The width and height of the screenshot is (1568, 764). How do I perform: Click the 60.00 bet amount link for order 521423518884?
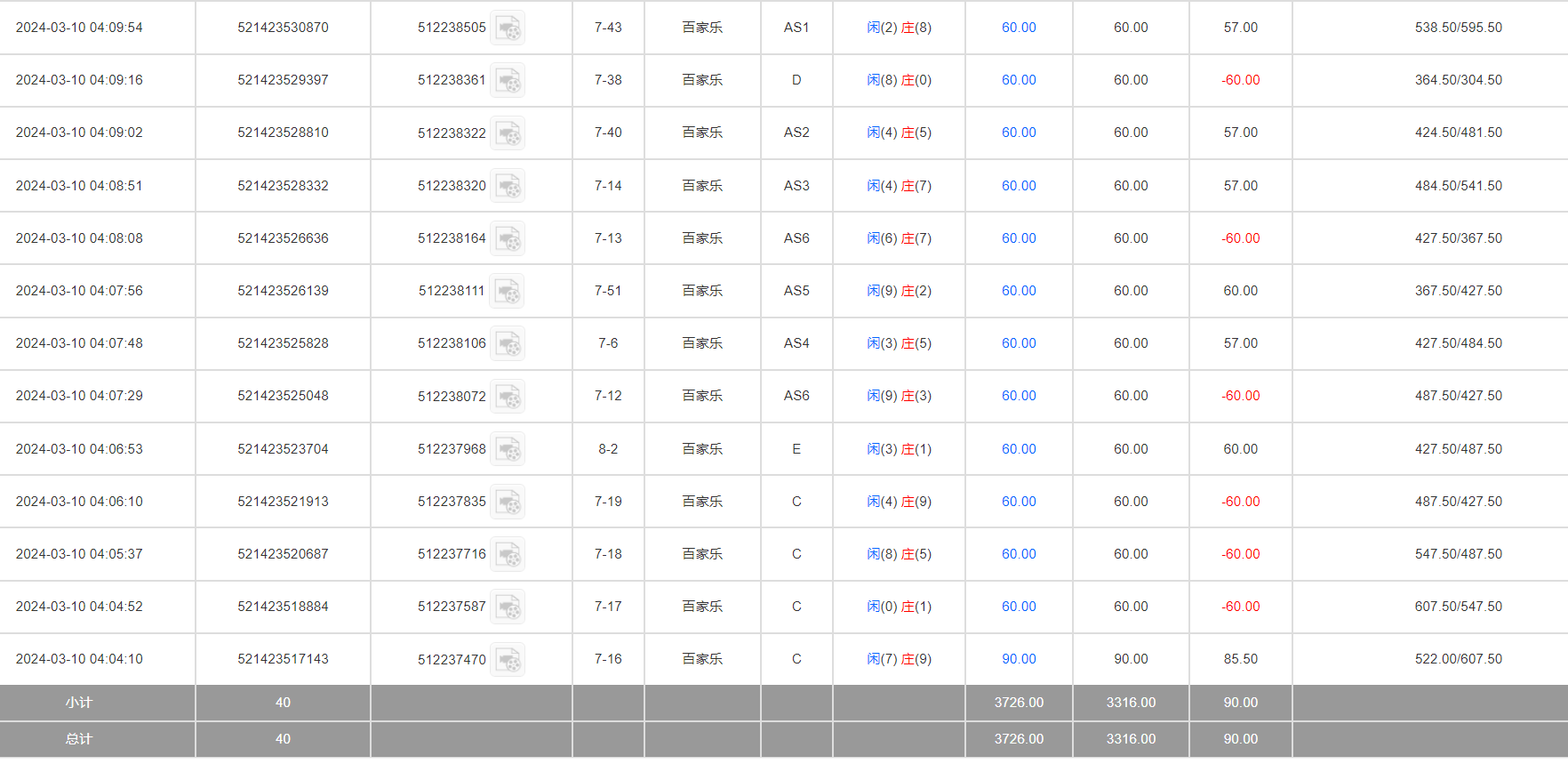(1019, 607)
